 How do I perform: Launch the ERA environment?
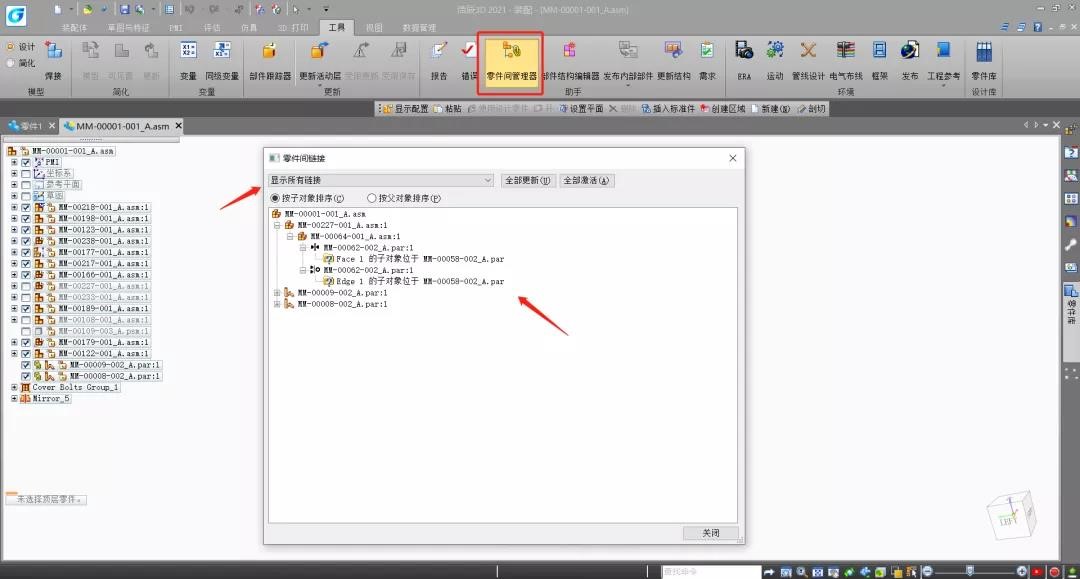[x=744, y=61]
